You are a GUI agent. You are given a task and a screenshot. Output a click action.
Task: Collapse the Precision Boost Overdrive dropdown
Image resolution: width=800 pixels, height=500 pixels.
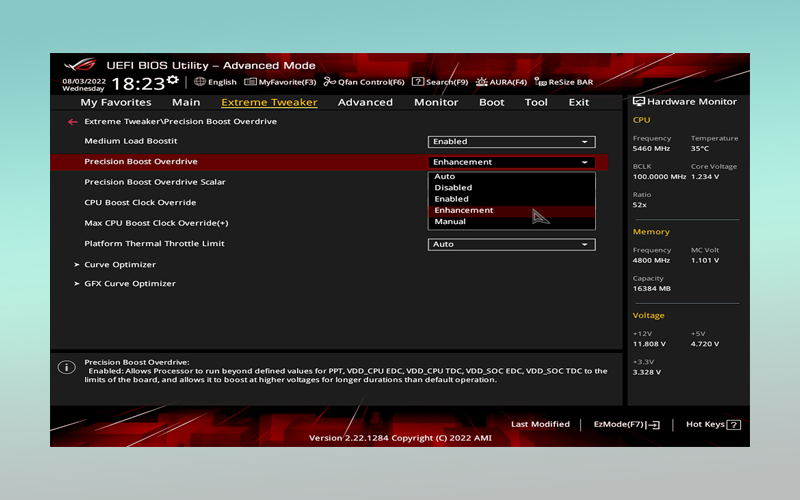coord(511,162)
